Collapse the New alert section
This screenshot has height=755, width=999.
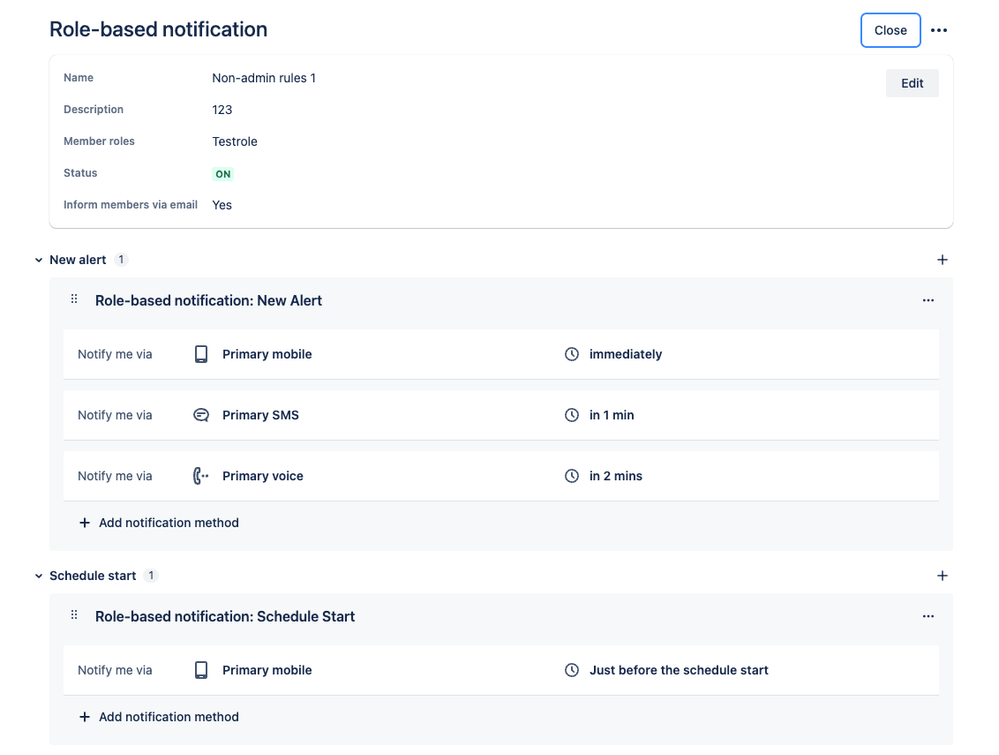(x=39, y=260)
